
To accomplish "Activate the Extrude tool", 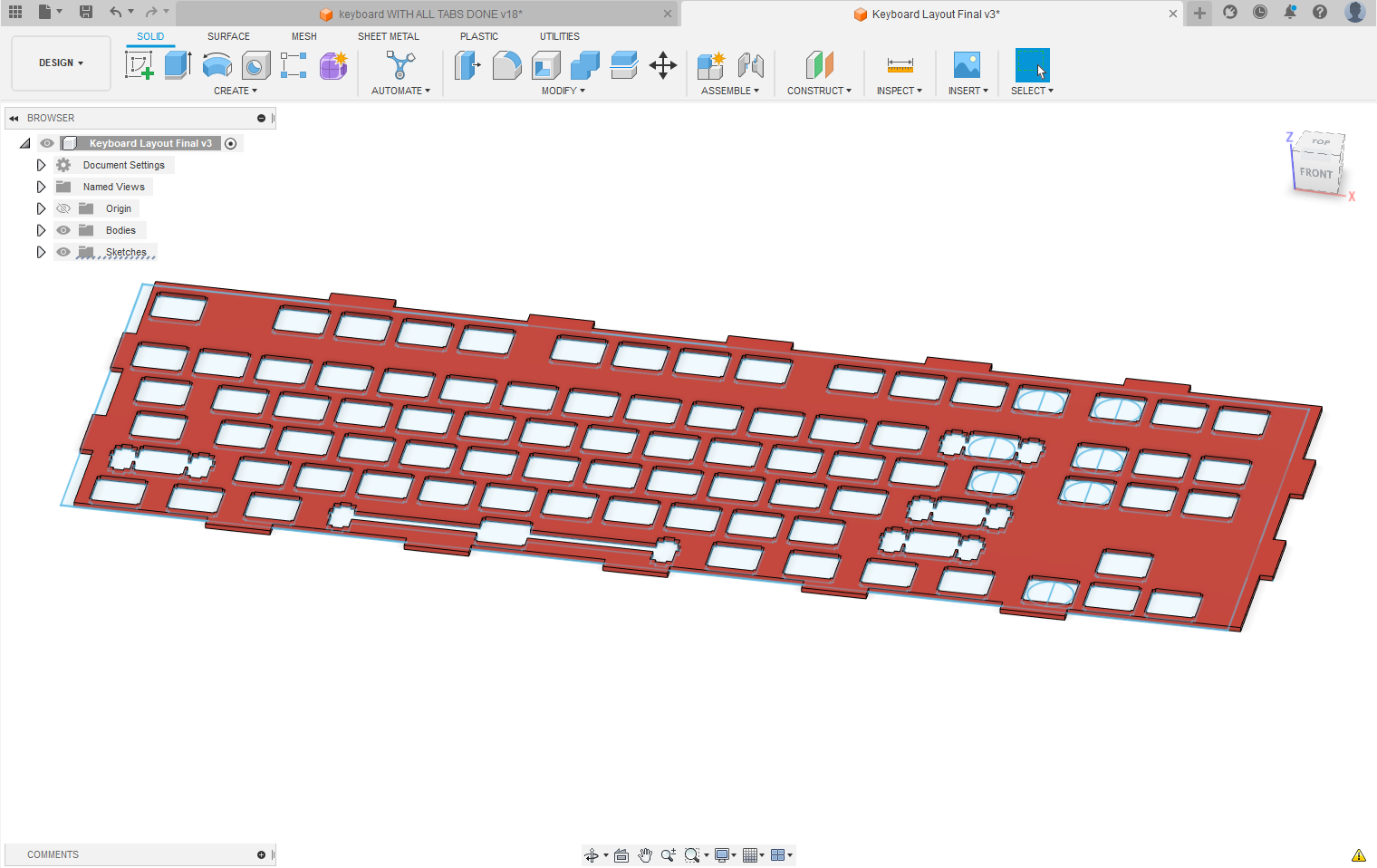I will coord(178,65).
